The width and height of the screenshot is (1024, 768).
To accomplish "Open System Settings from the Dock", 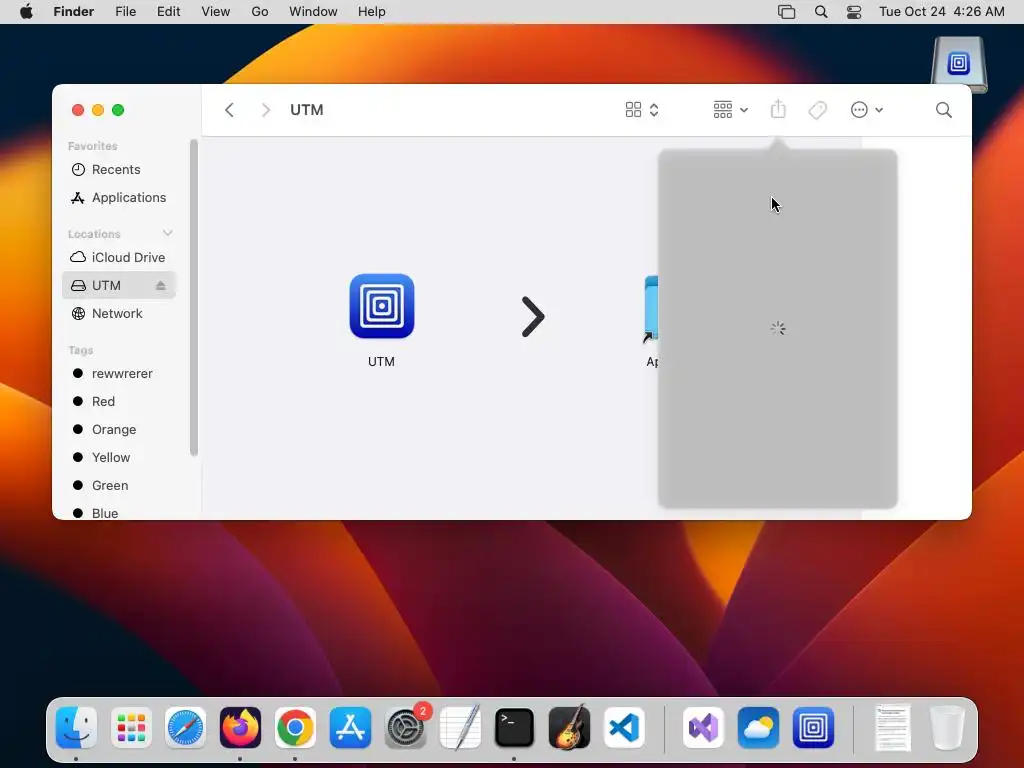I will click(406, 728).
